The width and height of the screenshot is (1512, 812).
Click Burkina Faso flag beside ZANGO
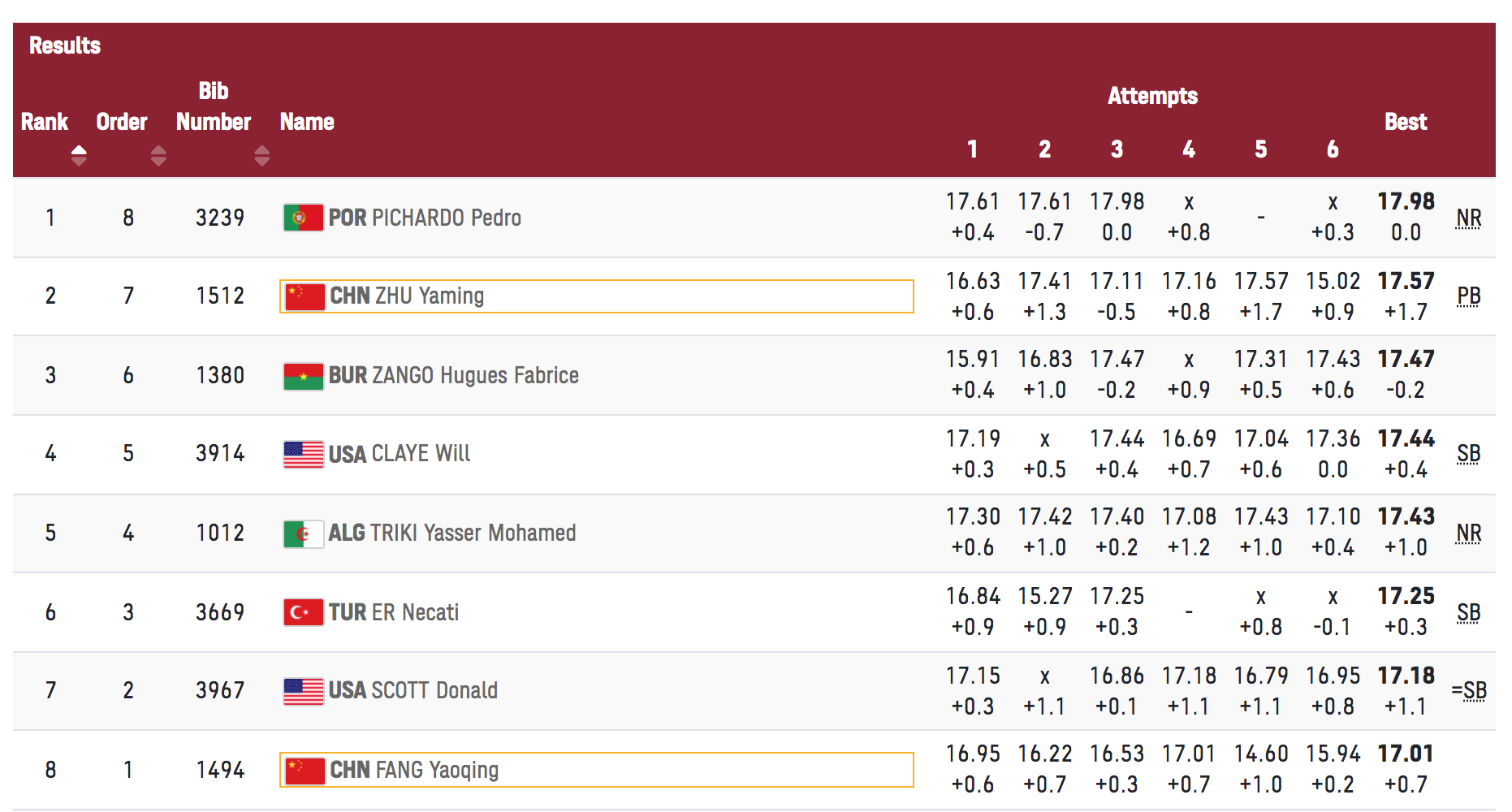tap(303, 376)
